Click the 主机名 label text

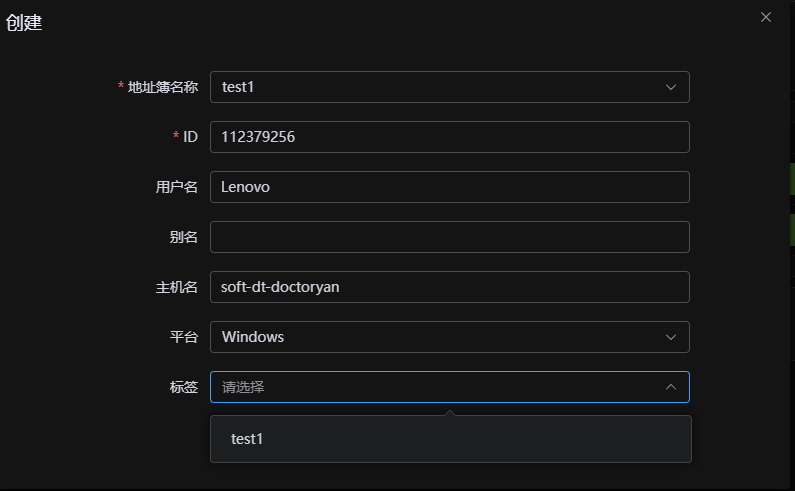pos(177,287)
